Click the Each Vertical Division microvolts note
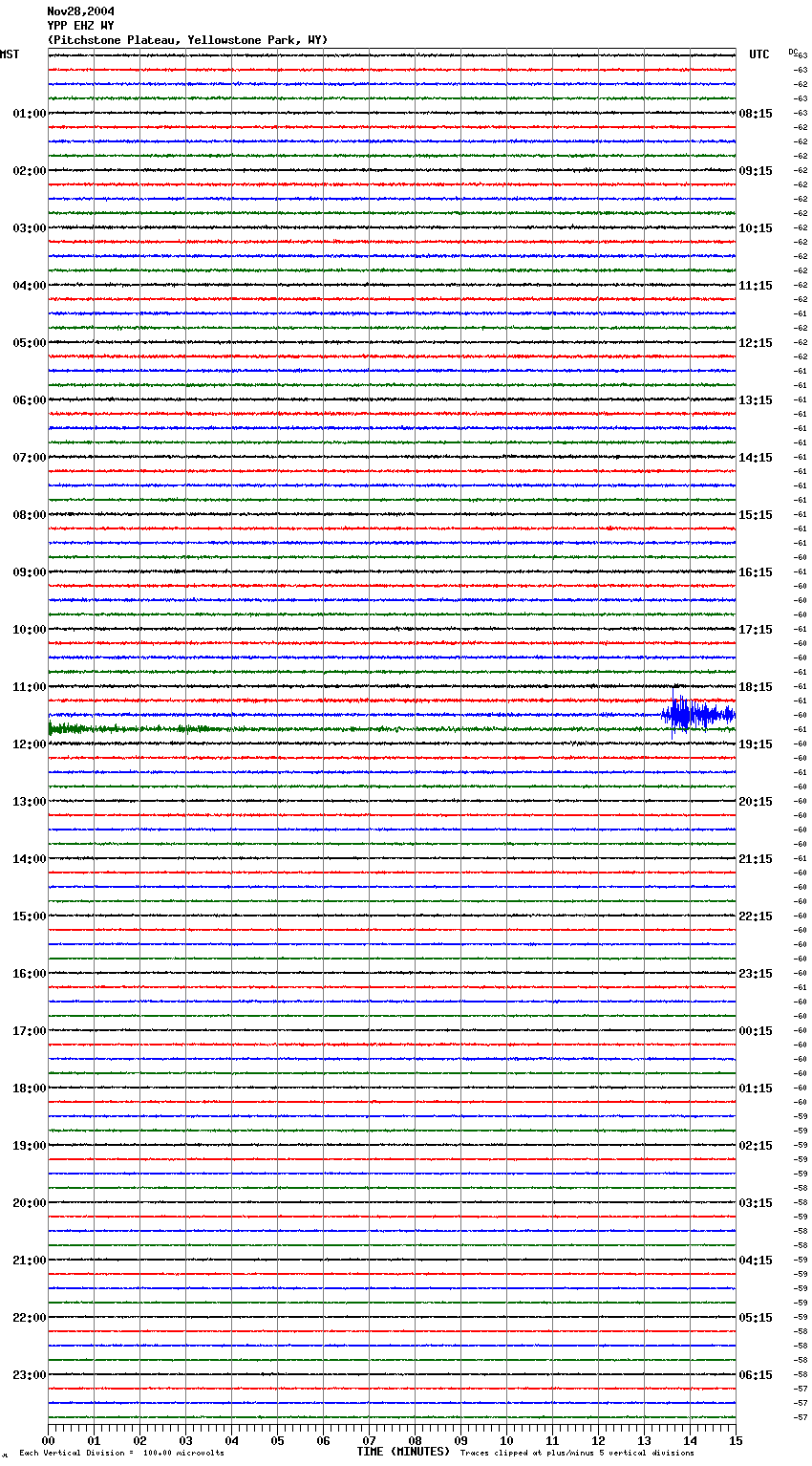812x1466 pixels. click(121, 1454)
